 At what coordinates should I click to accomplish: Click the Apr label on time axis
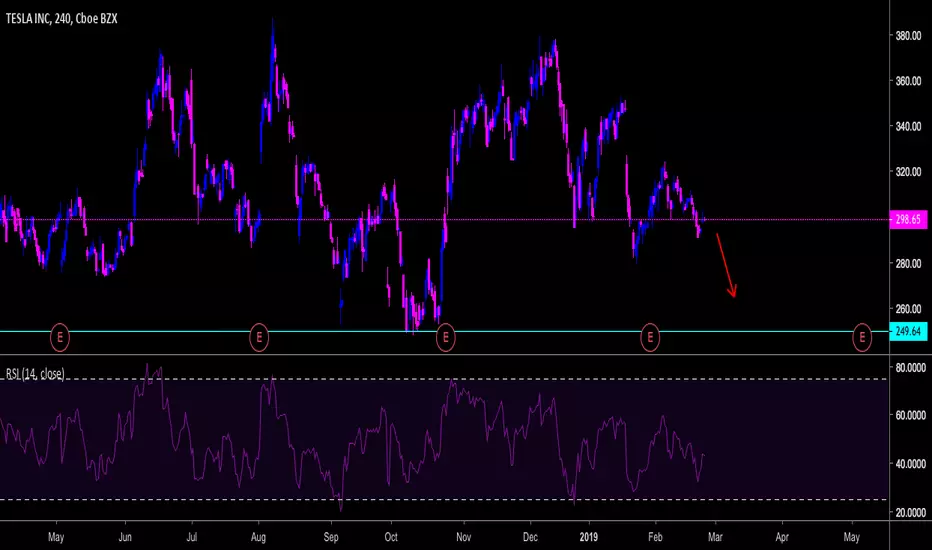[x=782, y=537]
